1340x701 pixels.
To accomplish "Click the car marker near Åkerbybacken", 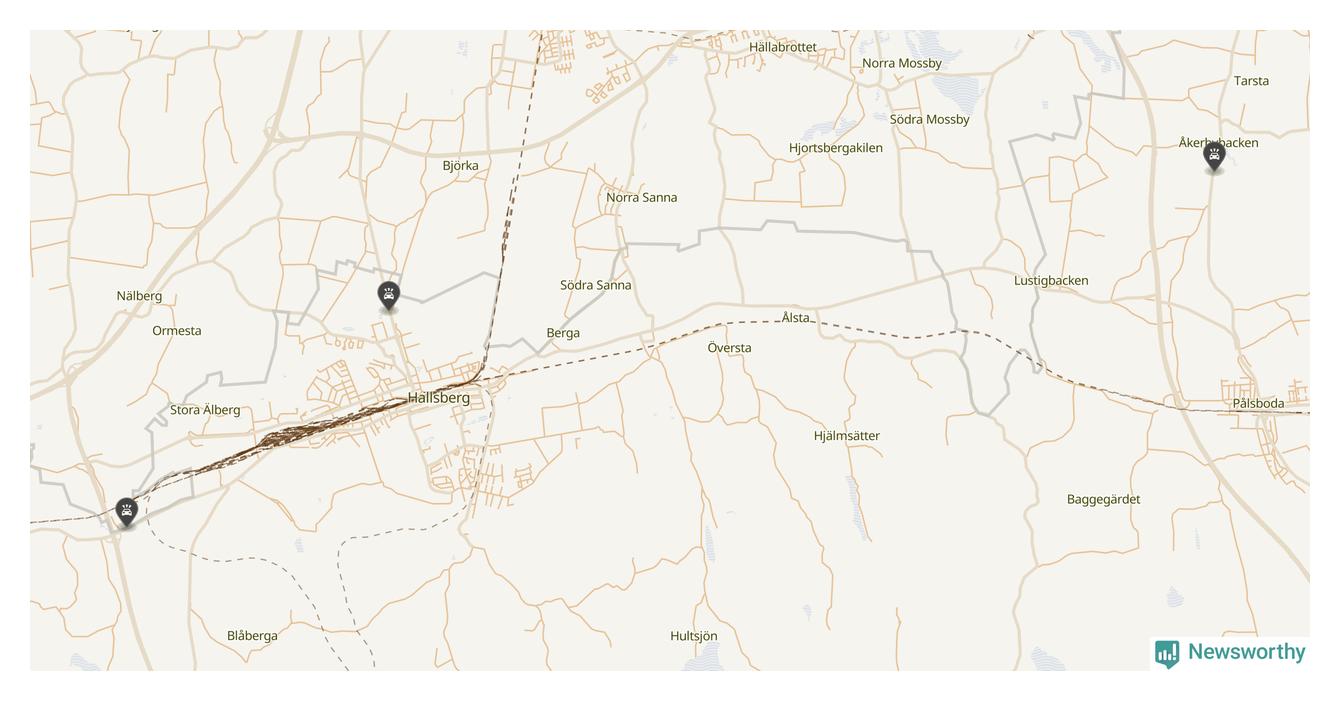I will 1214,156.
